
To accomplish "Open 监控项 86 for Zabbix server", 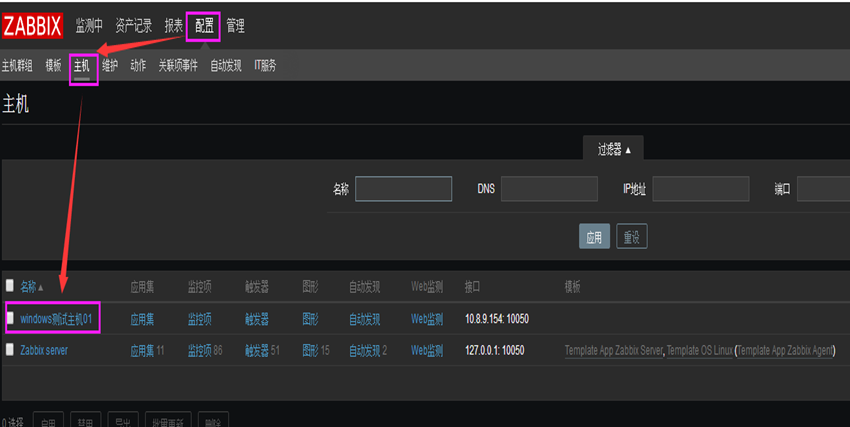I will [x=199, y=351].
